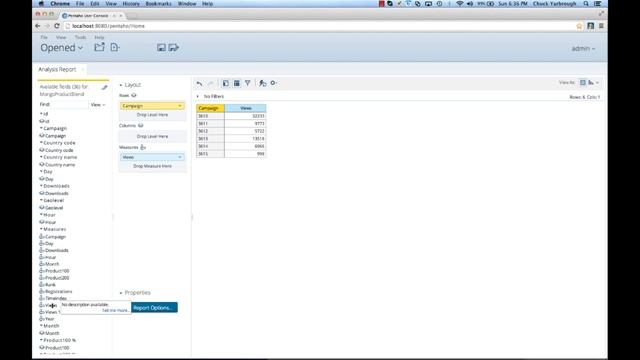Open the Pentaho View menu
Image resolution: width=640 pixels, height=360 pixels.
(x=61, y=37)
